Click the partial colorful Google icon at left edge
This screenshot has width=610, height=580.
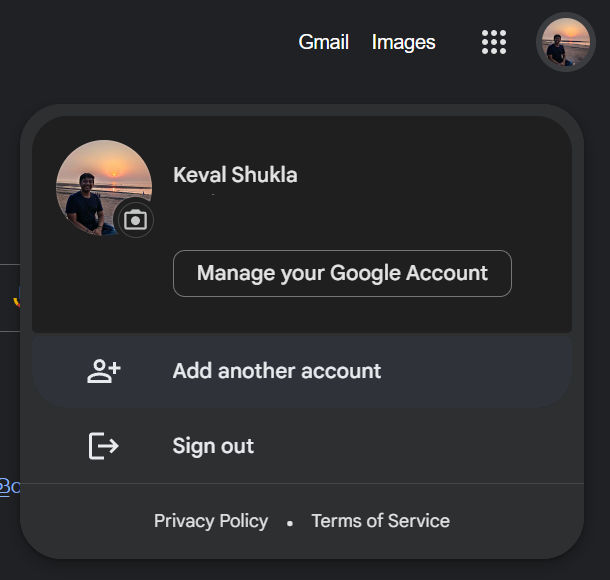click(x=17, y=298)
